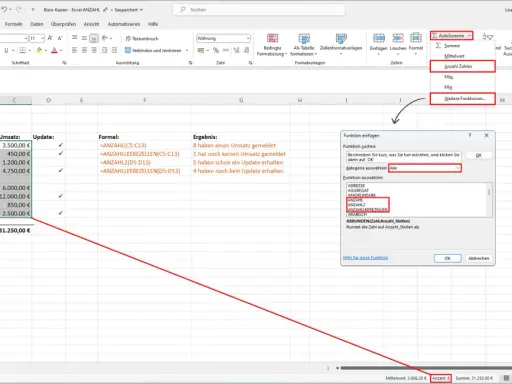Open the Formeln ribbon tab

[x=13, y=24]
